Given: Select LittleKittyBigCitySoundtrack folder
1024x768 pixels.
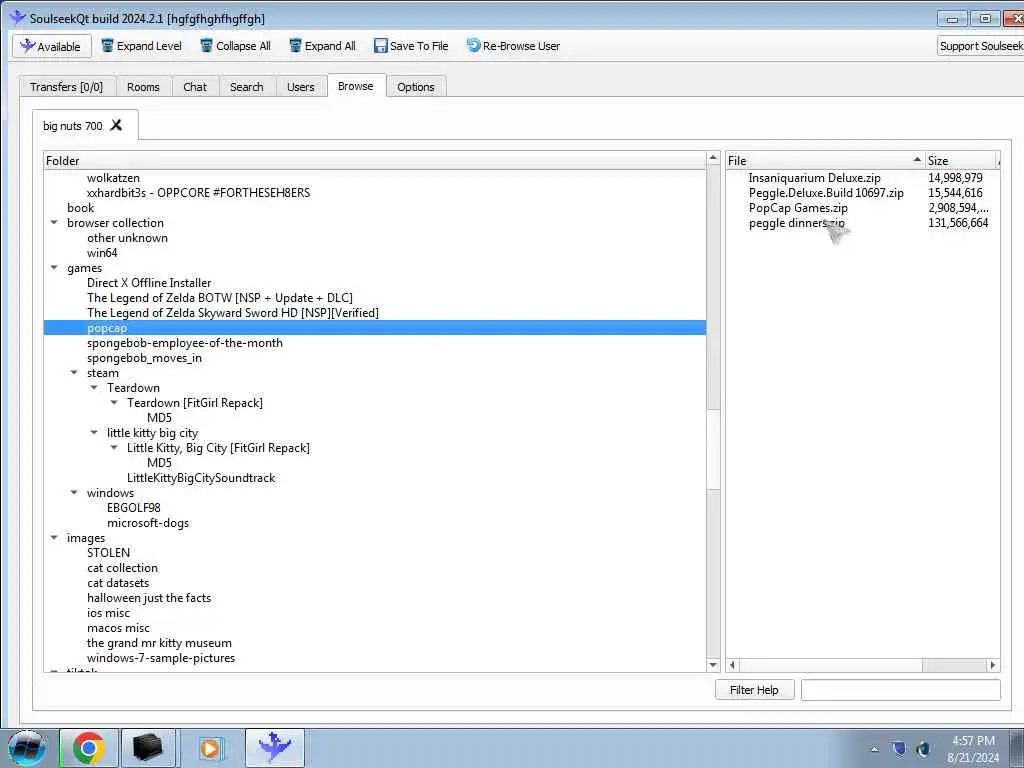Looking at the screenshot, I should [201, 478].
